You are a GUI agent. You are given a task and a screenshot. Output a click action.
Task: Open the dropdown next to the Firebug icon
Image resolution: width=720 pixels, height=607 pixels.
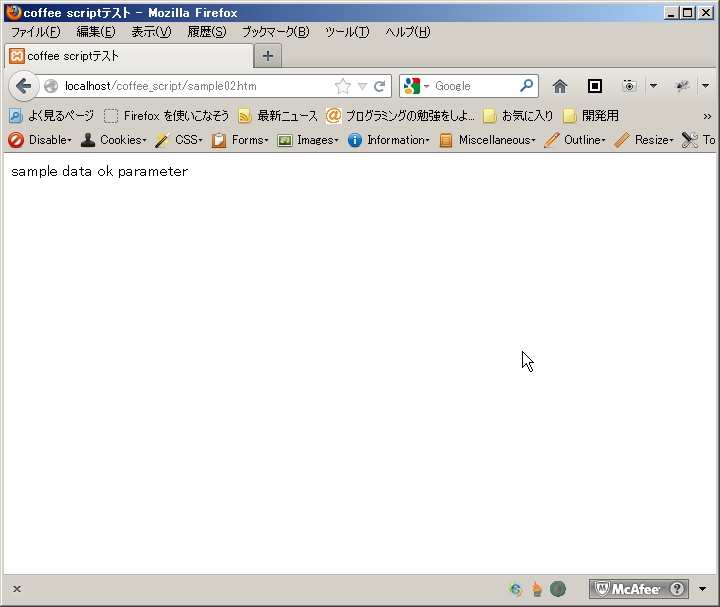(705, 86)
